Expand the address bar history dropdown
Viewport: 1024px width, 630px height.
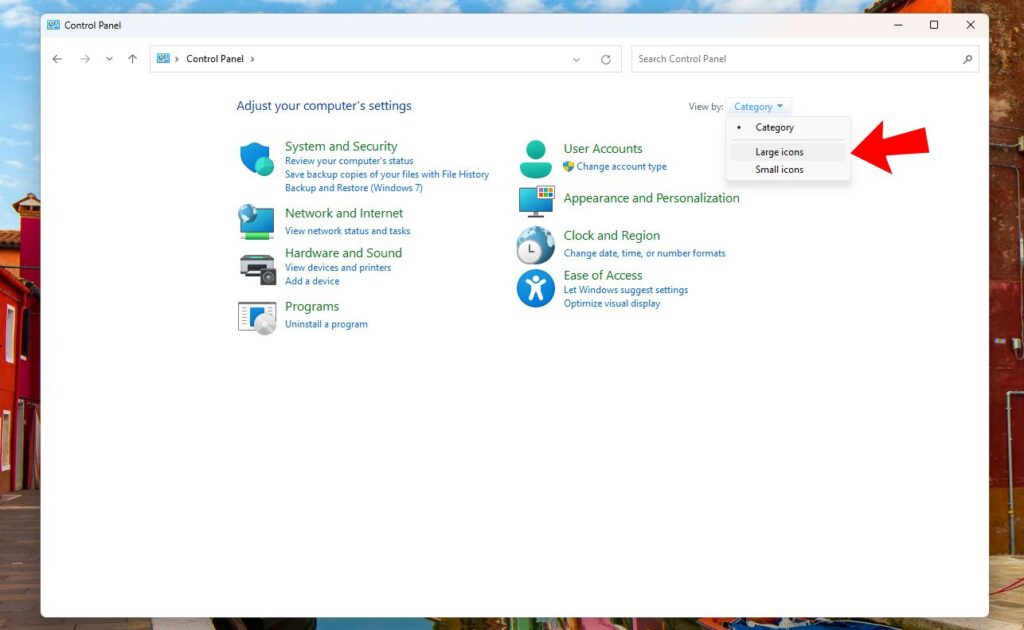tap(576, 59)
